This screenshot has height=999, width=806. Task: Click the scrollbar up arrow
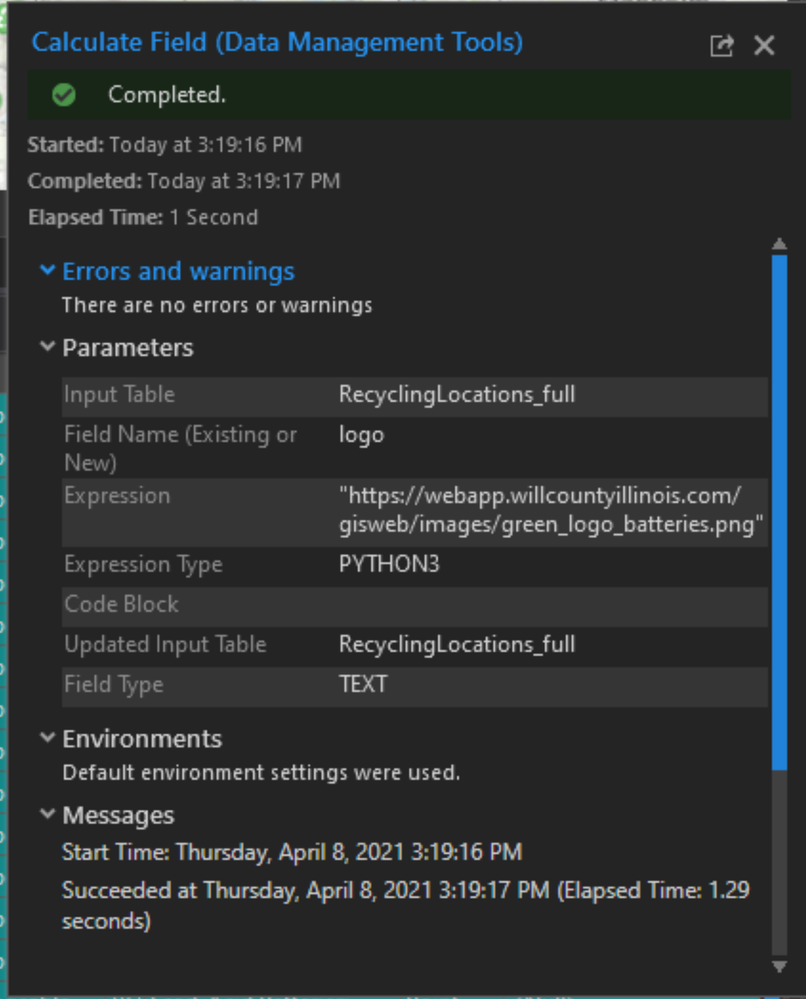(779, 243)
